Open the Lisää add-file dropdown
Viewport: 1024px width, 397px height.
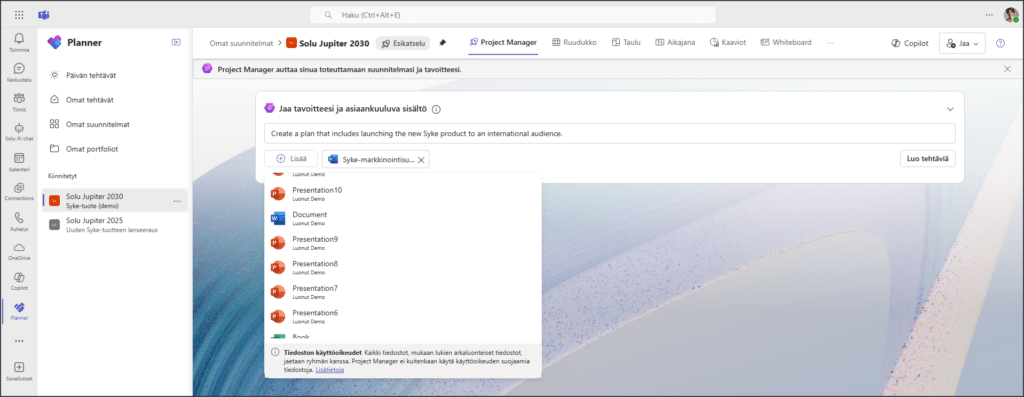pyautogui.click(x=291, y=159)
